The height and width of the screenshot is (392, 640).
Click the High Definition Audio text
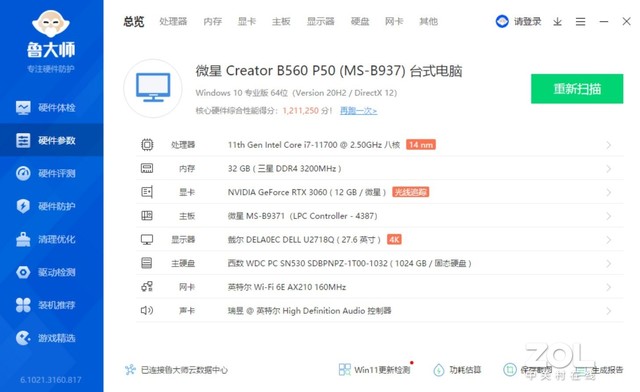click(309, 310)
